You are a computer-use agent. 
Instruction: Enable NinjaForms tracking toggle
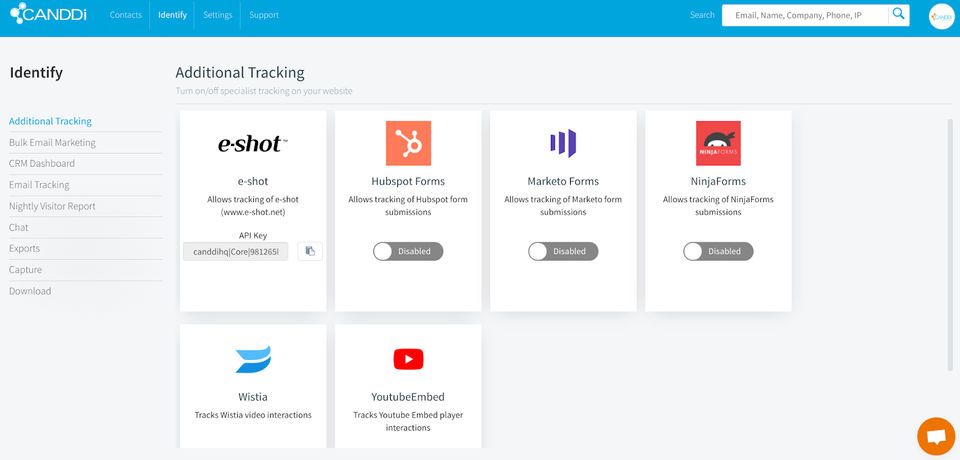point(718,251)
